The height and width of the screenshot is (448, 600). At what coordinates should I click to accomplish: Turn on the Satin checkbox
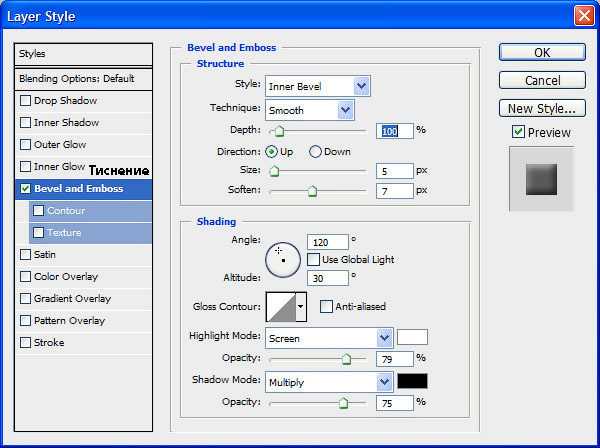click(x=25, y=254)
